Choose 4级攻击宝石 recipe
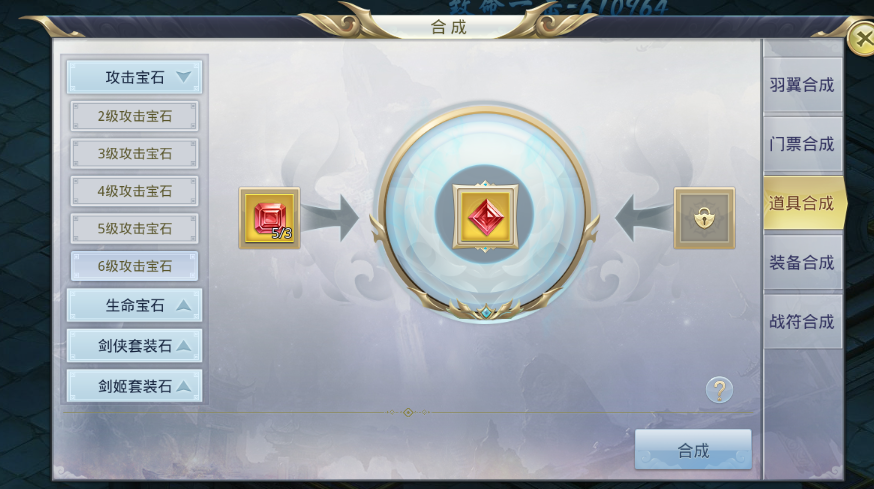Image resolution: width=874 pixels, height=489 pixels. click(x=134, y=191)
